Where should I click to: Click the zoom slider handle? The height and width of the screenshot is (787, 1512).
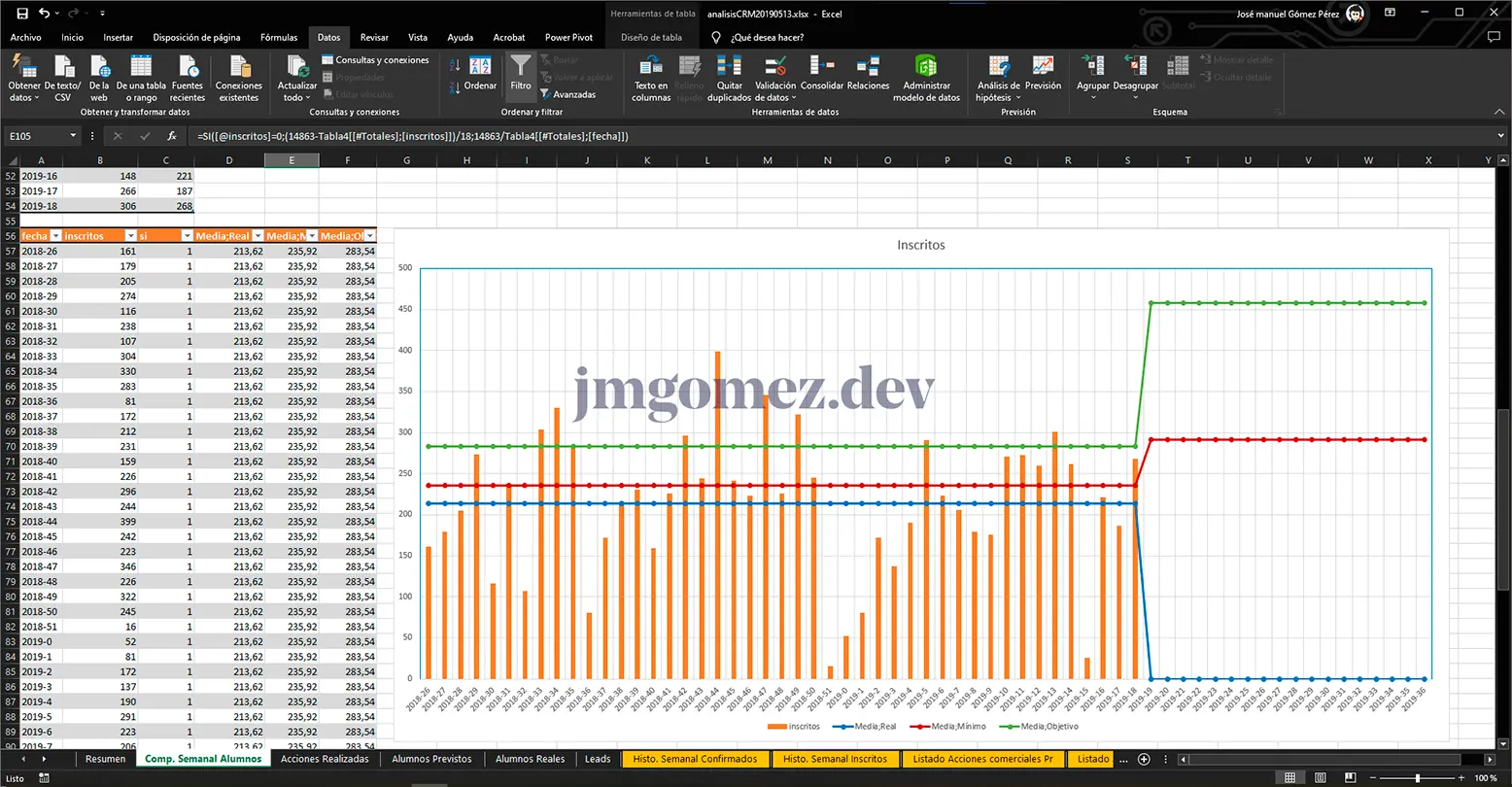1417,778
